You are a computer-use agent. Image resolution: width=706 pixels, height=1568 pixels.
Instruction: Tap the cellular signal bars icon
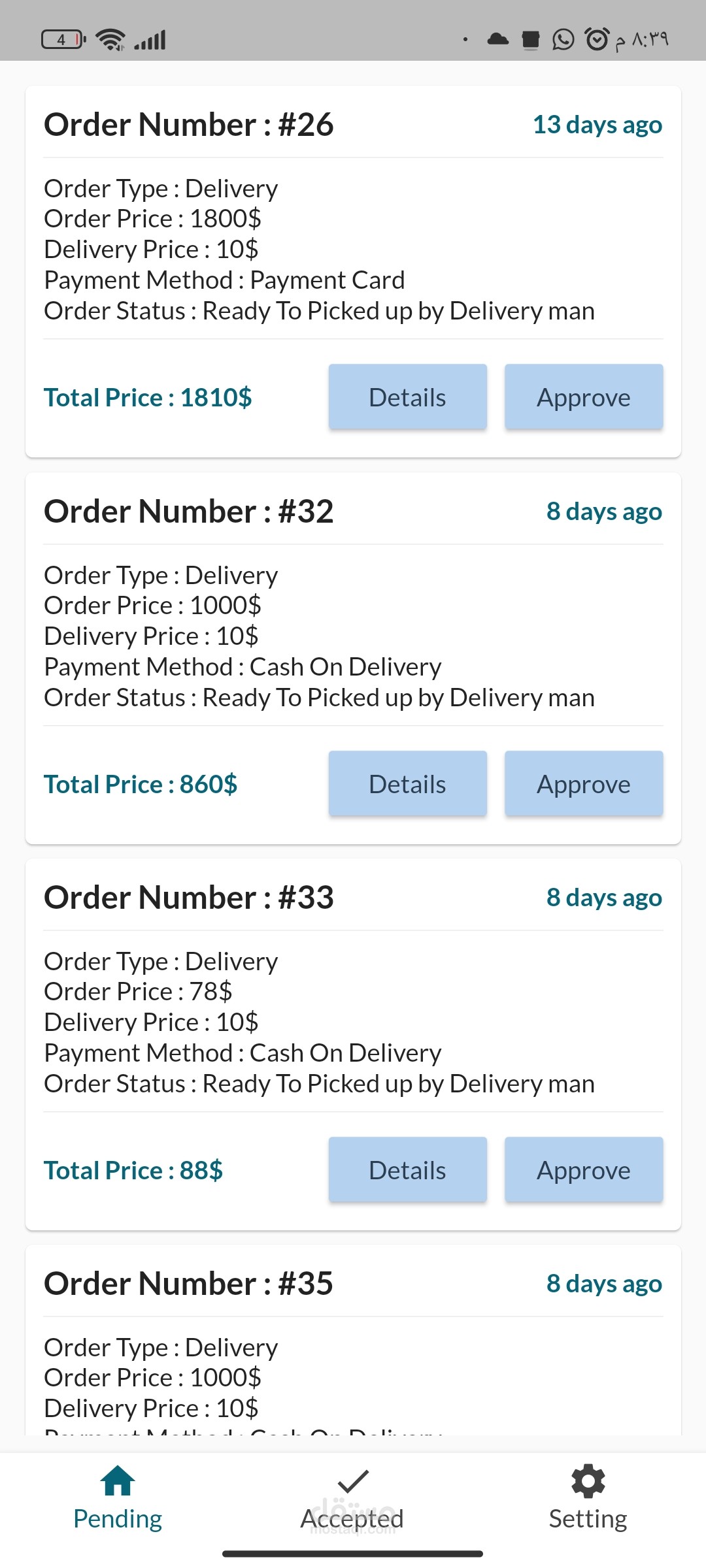point(150,40)
